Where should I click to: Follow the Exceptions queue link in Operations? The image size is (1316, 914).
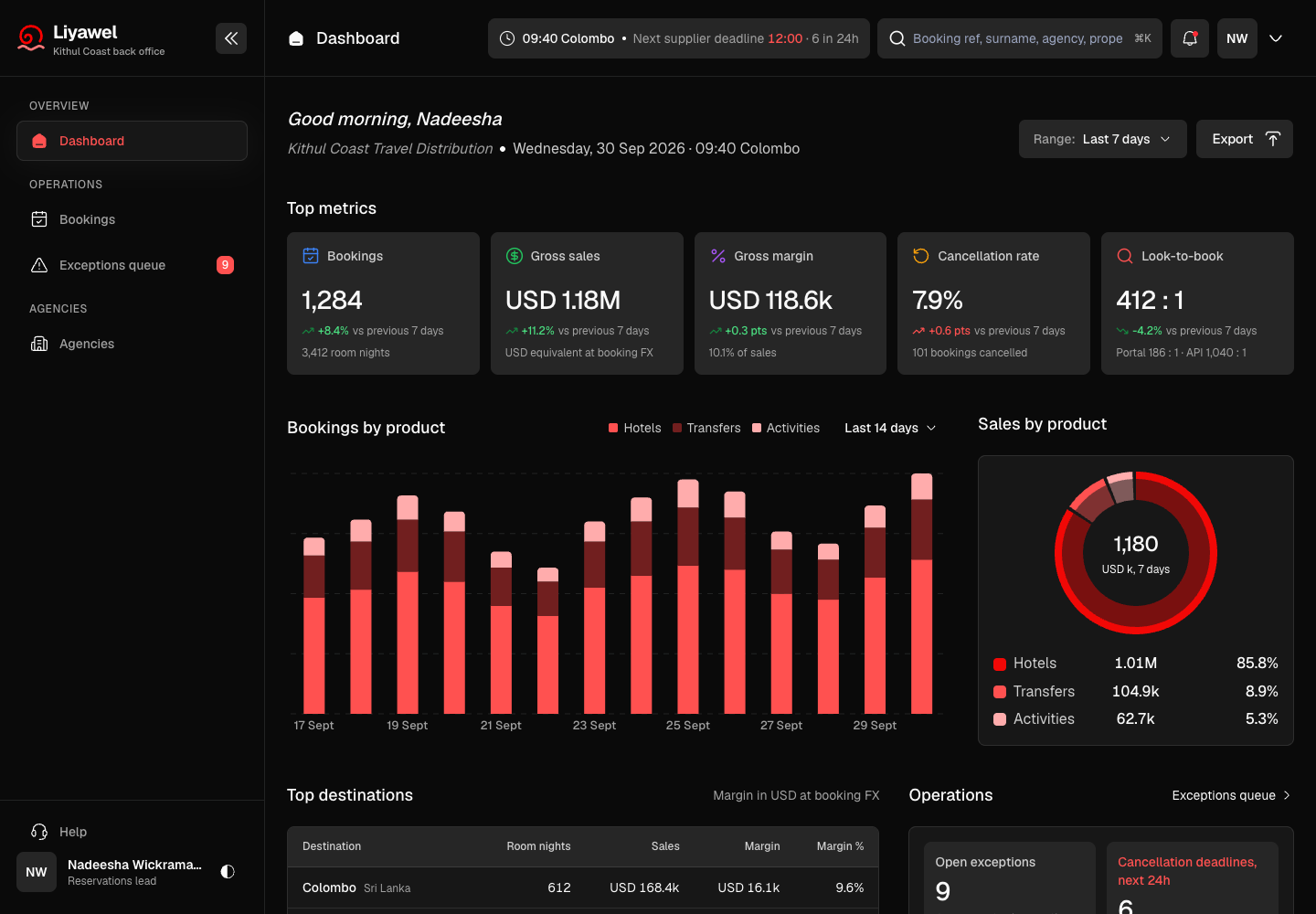point(1232,795)
